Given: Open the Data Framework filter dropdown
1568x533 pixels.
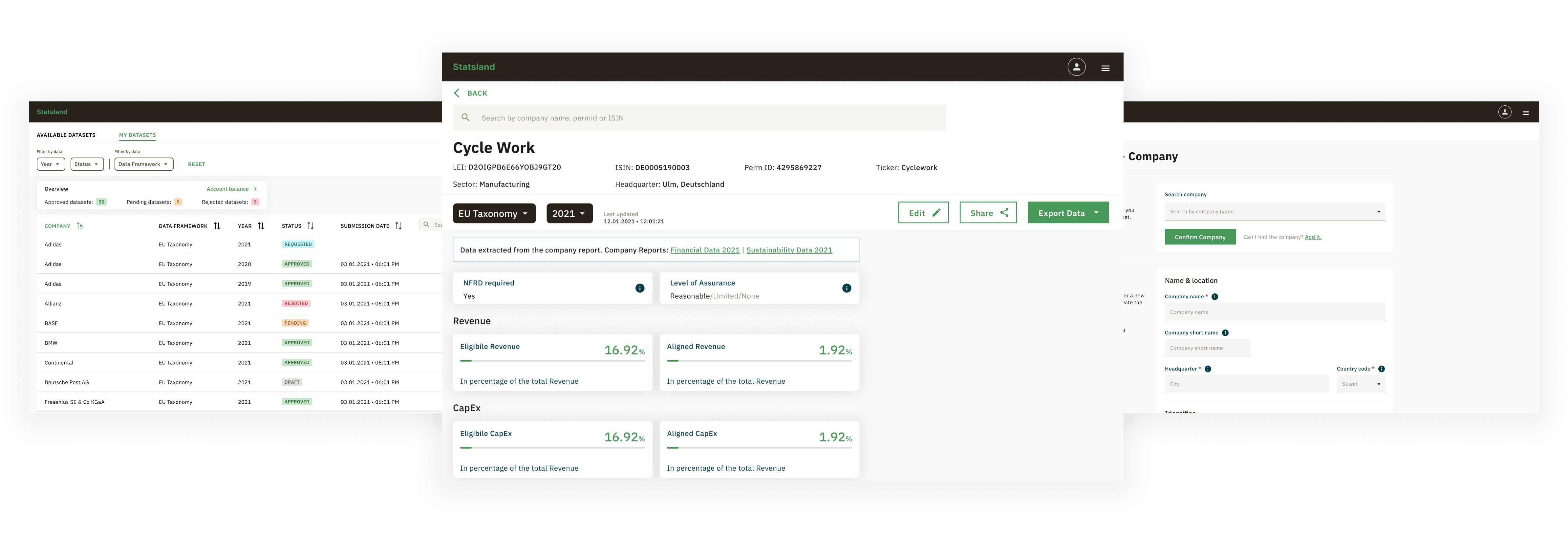Looking at the screenshot, I should pos(144,164).
